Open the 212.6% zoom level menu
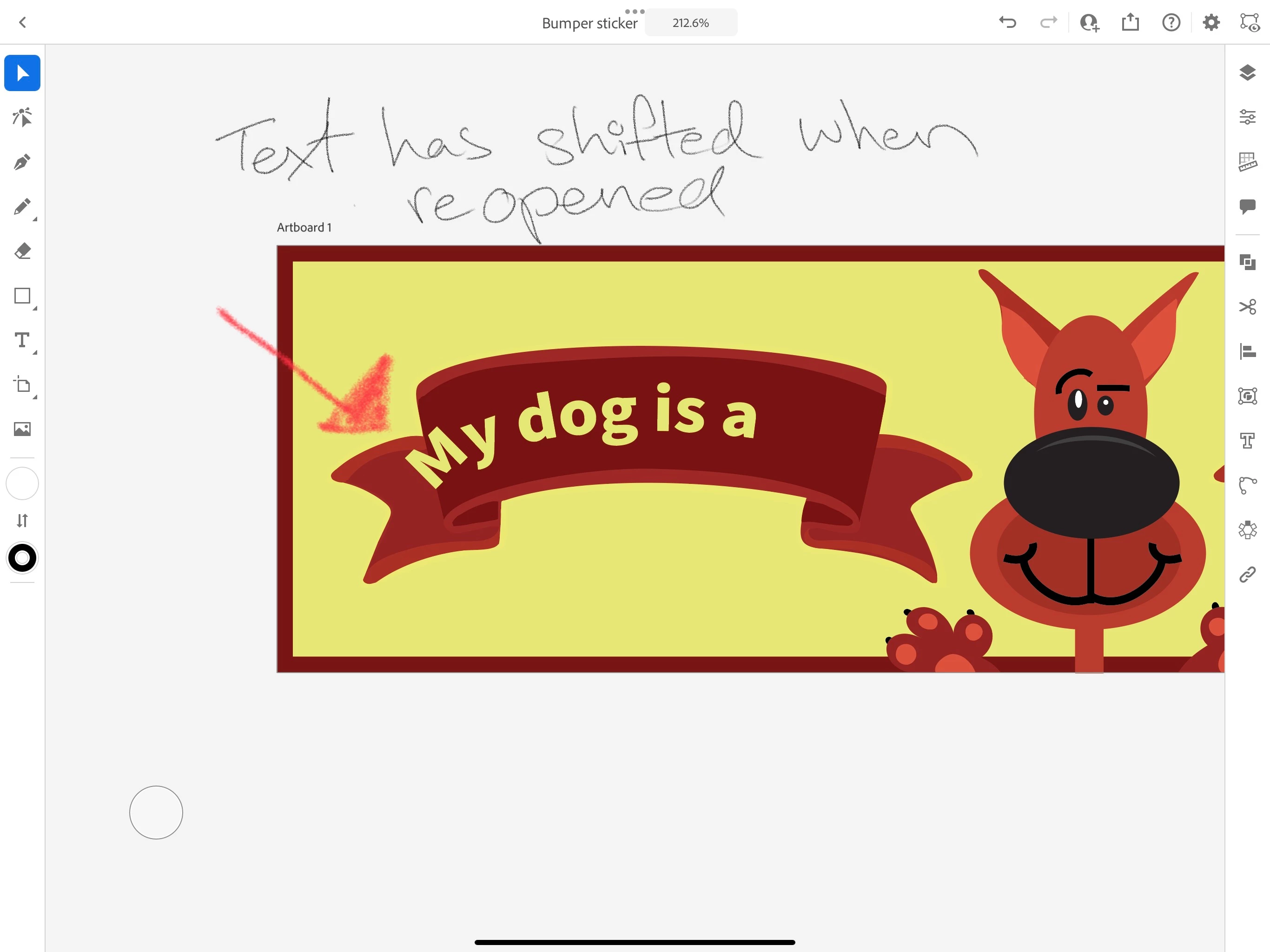 point(691,23)
